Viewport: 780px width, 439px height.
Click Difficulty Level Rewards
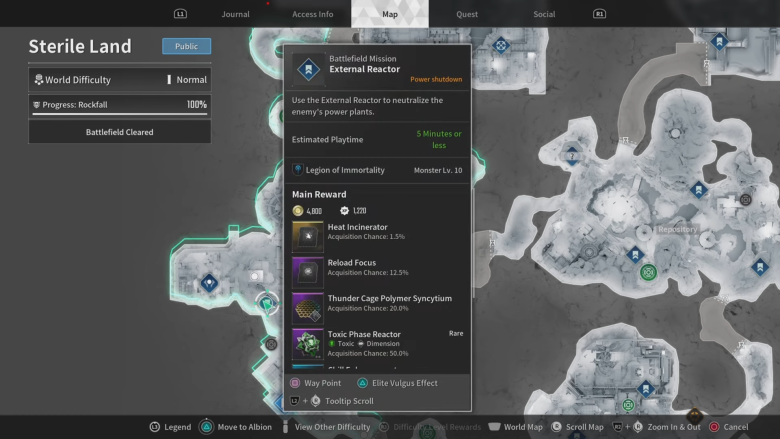coord(437,427)
